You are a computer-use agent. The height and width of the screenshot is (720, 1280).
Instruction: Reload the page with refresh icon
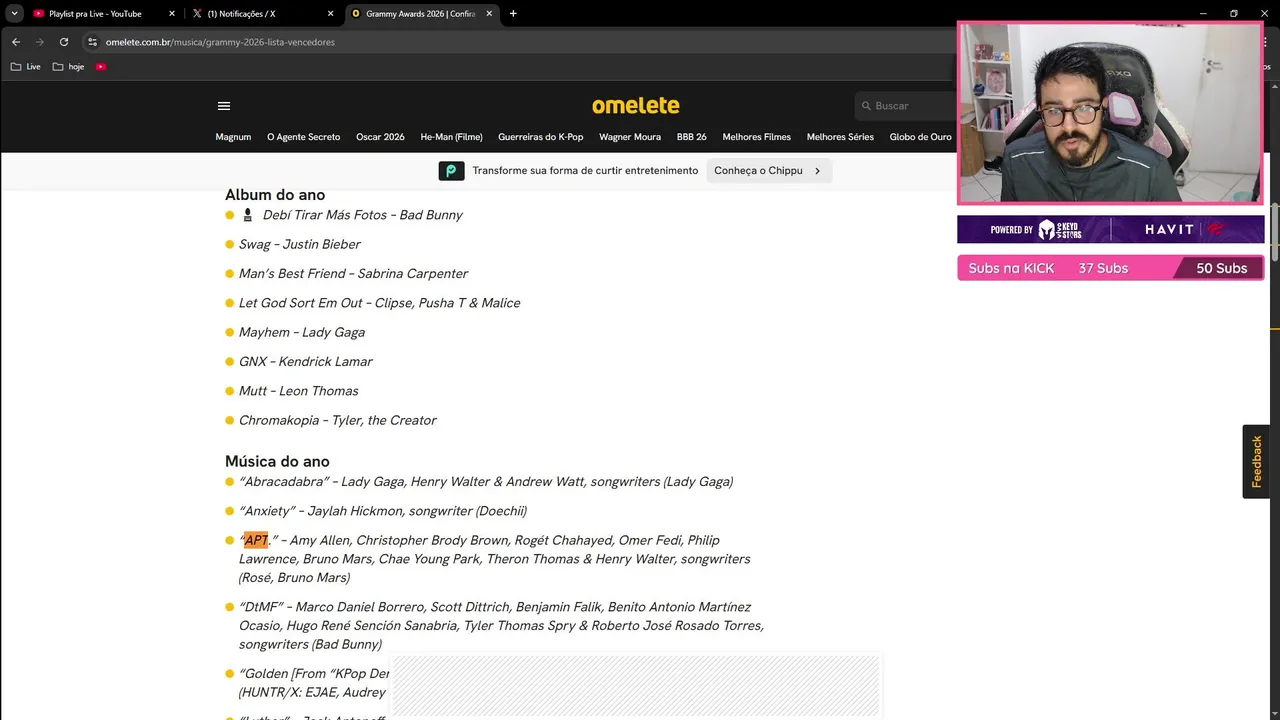64,42
